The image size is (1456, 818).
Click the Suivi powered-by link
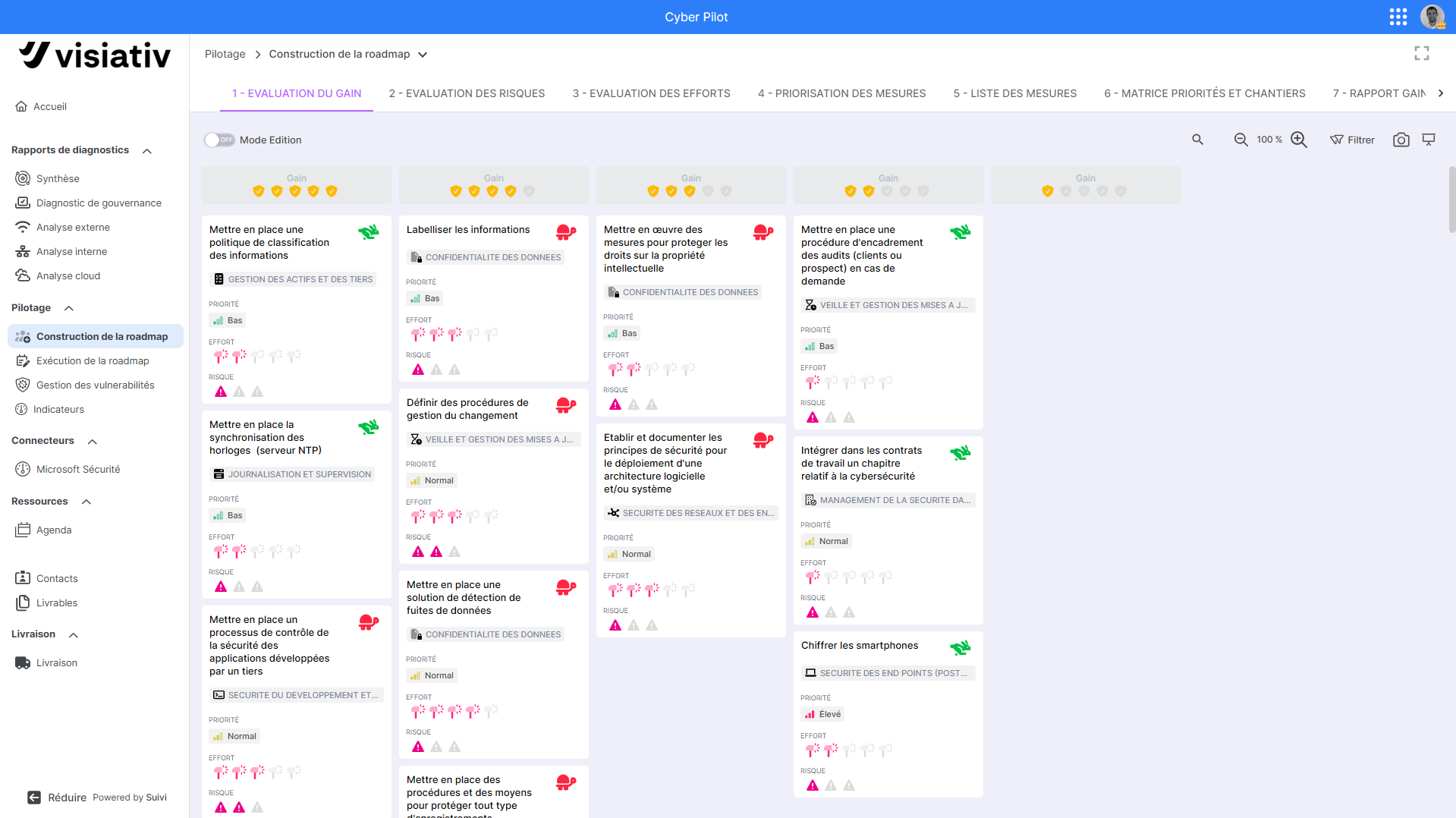[156, 798]
